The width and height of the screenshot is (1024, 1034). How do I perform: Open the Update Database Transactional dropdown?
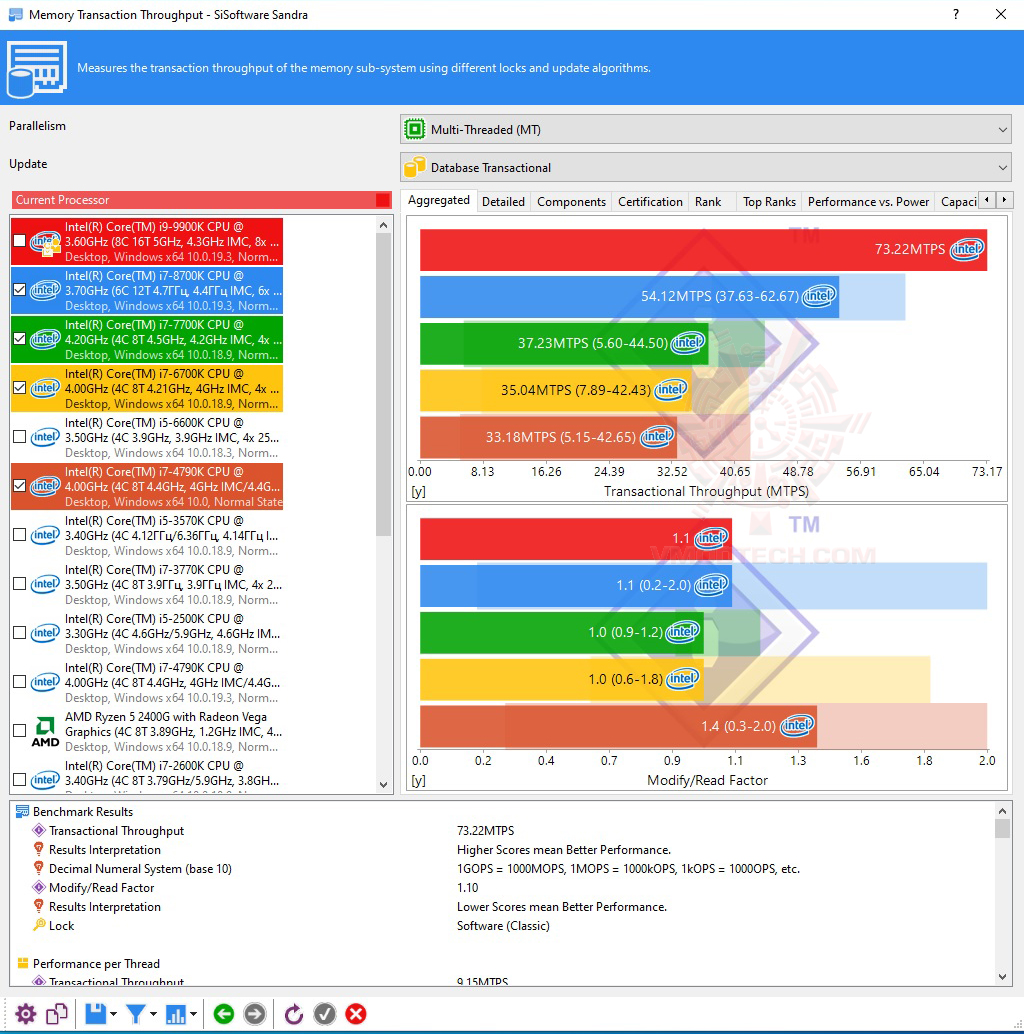[x=706, y=167]
